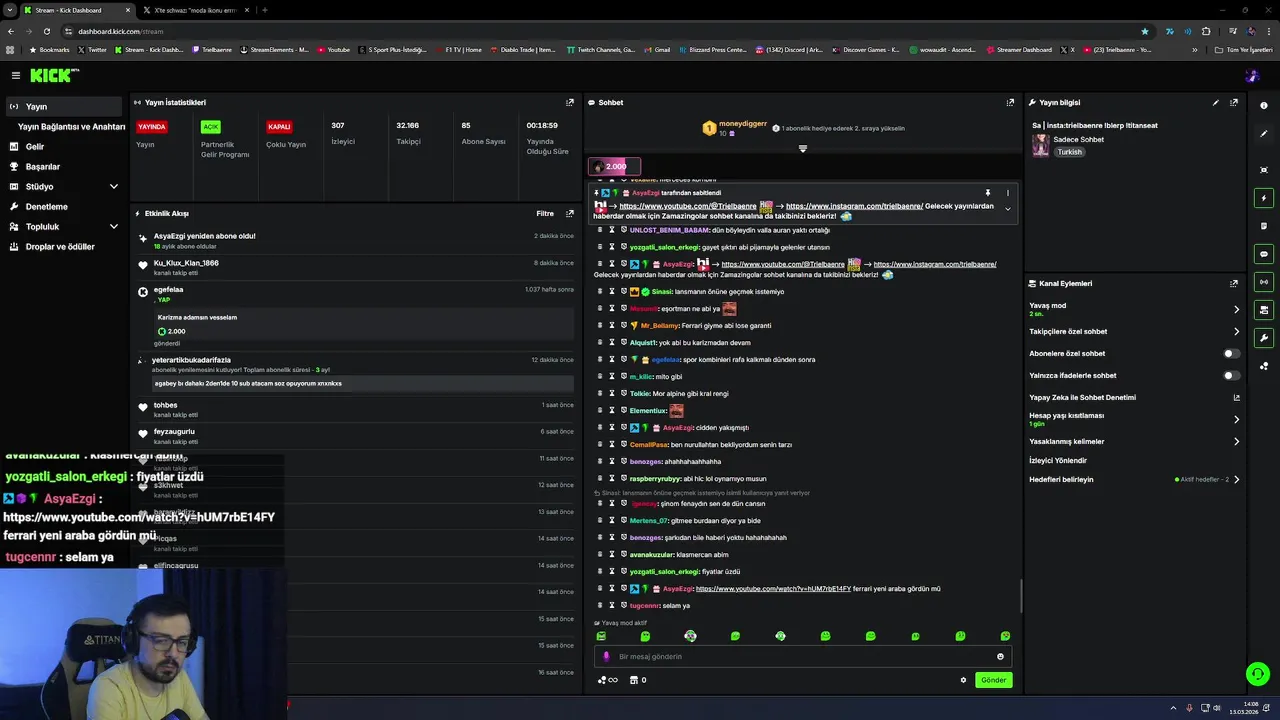Screen dimensions: 1280x720
Task: Open the hamburger menu beside the Kick logo
Action: 16,75
